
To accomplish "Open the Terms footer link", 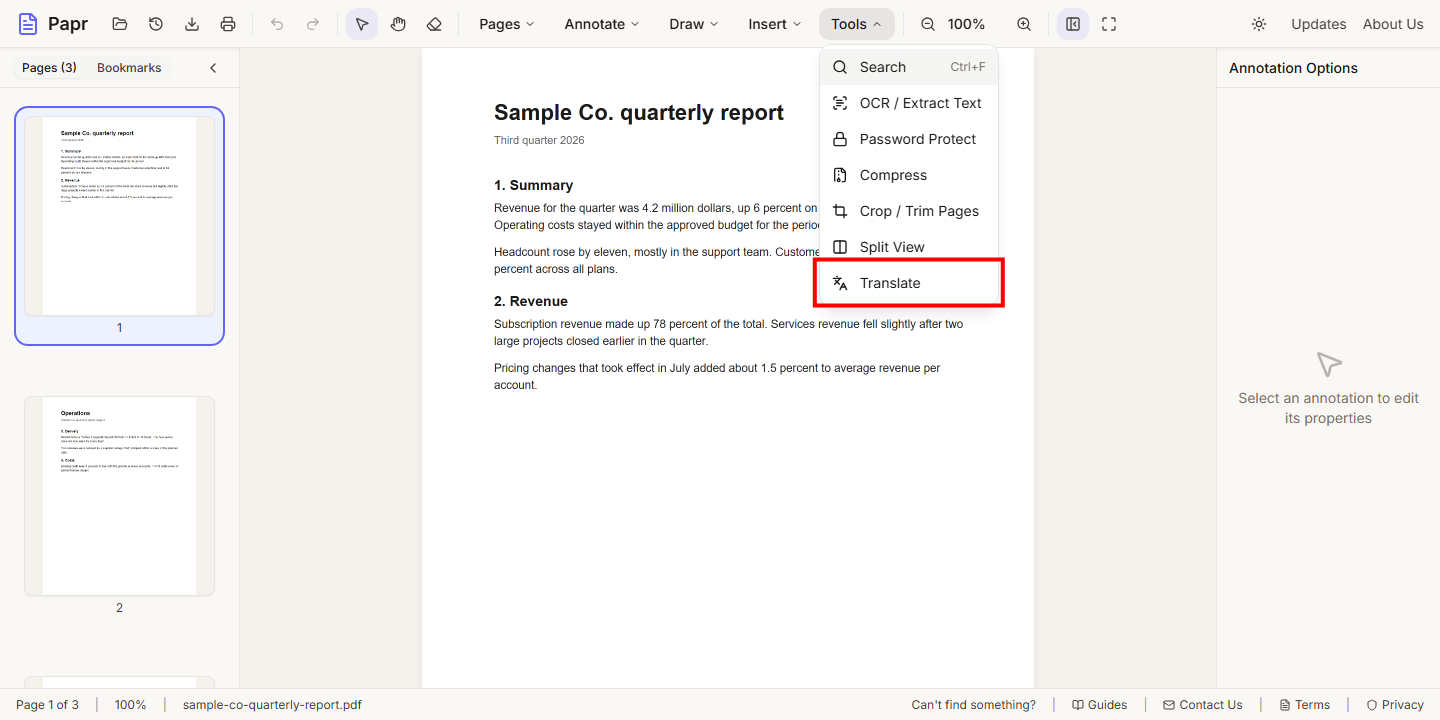I will (x=1304, y=705).
